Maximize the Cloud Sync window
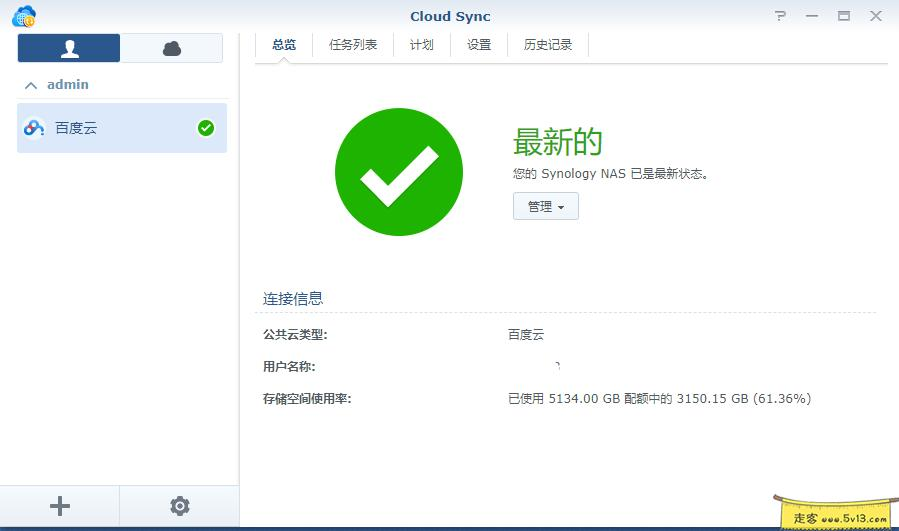 tap(844, 16)
